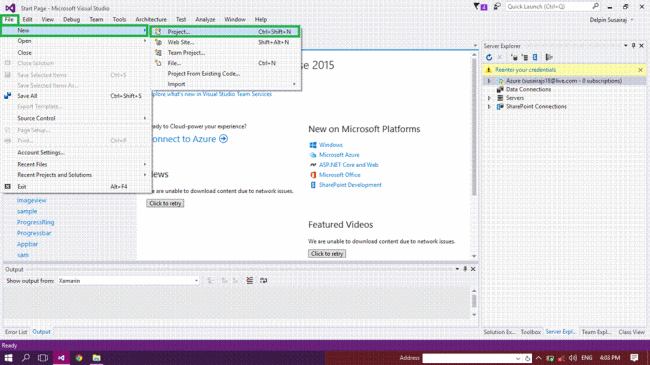Click the notifications flag icon near Quick Launch
650x365 pixels.
480,7
